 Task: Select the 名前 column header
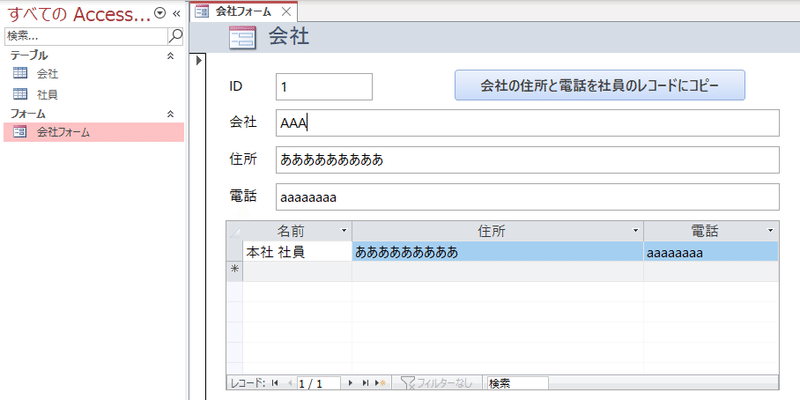coord(291,231)
